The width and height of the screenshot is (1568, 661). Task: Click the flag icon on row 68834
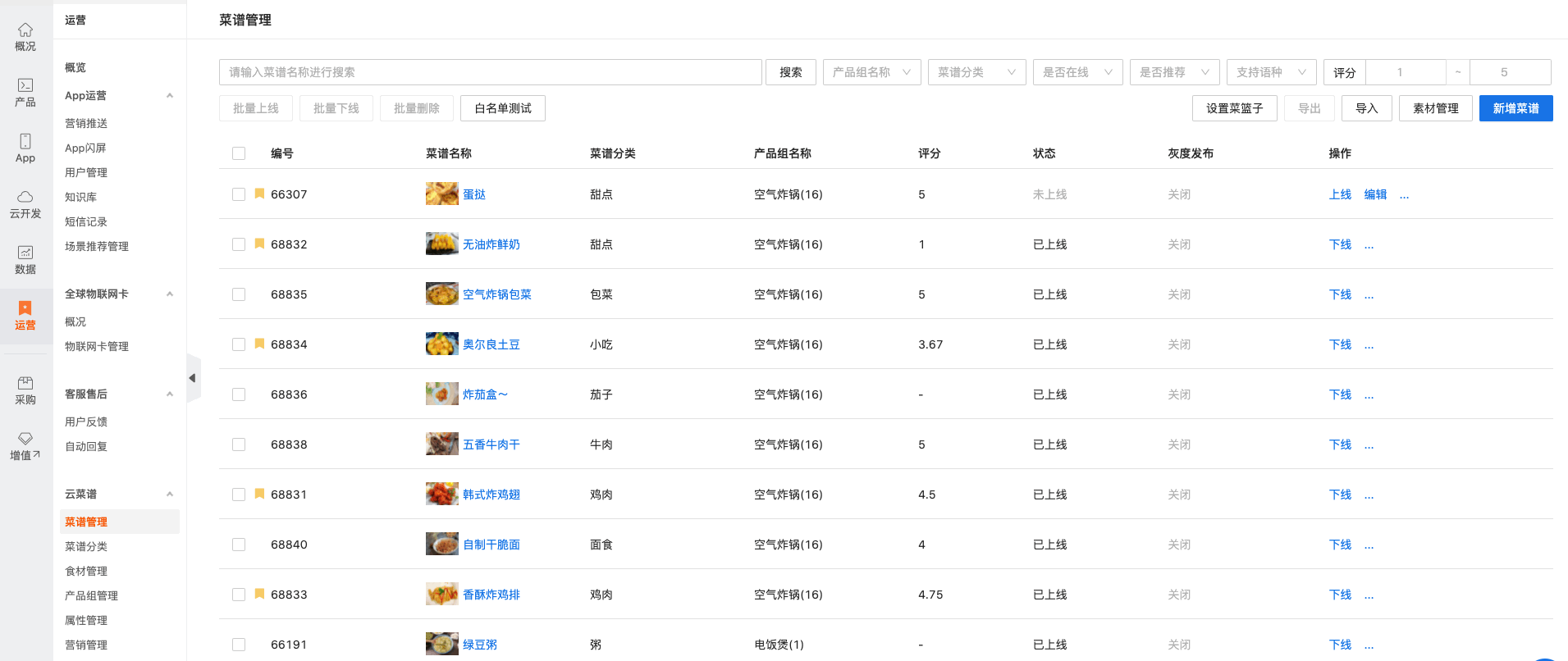pyautogui.click(x=259, y=344)
